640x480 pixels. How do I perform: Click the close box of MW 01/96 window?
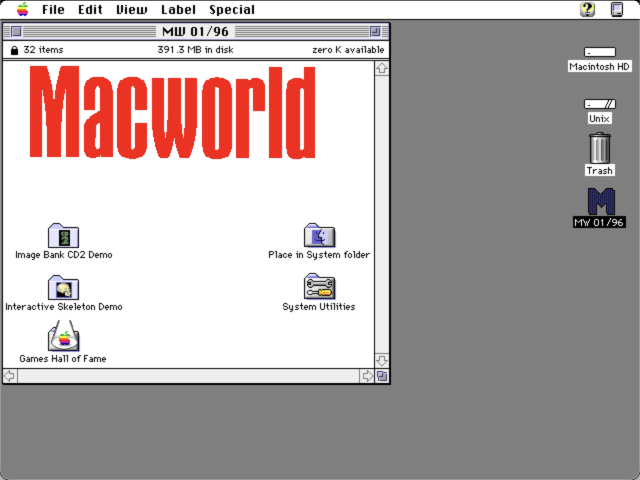coord(16,31)
